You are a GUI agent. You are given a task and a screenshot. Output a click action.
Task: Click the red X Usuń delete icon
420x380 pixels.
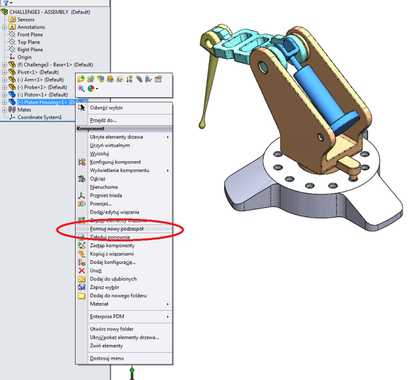click(82, 270)
